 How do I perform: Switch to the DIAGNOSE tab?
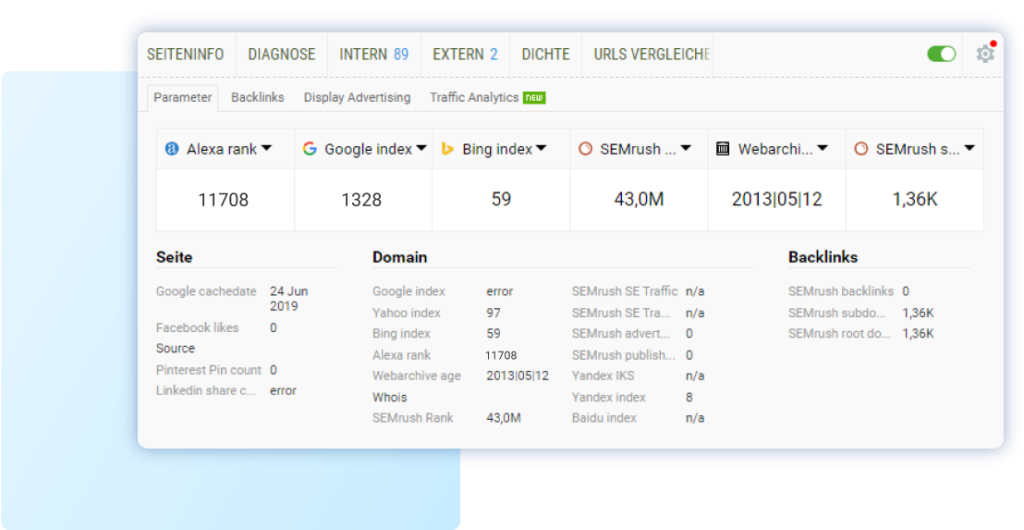point(281,54)
